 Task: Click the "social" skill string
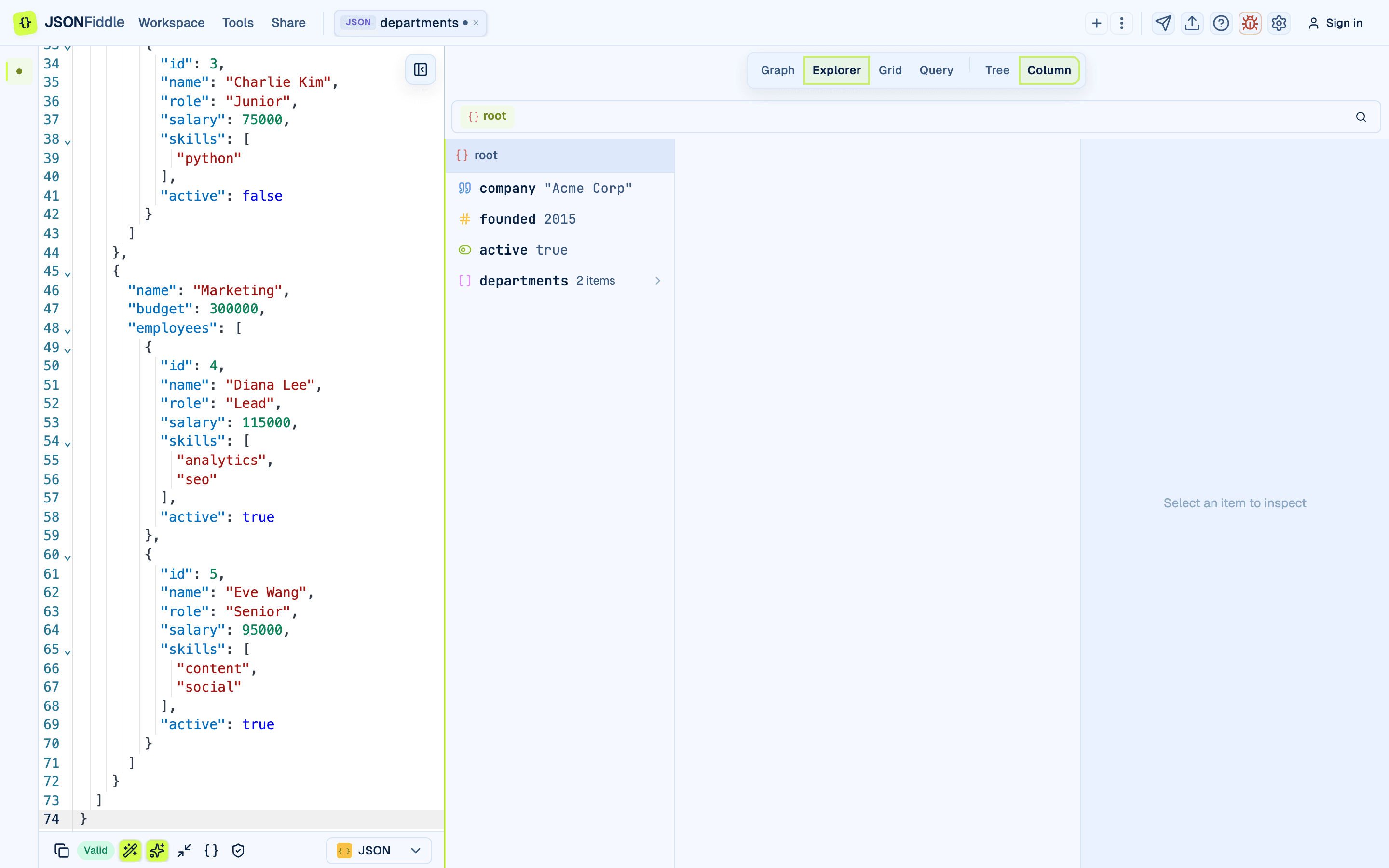209,687
